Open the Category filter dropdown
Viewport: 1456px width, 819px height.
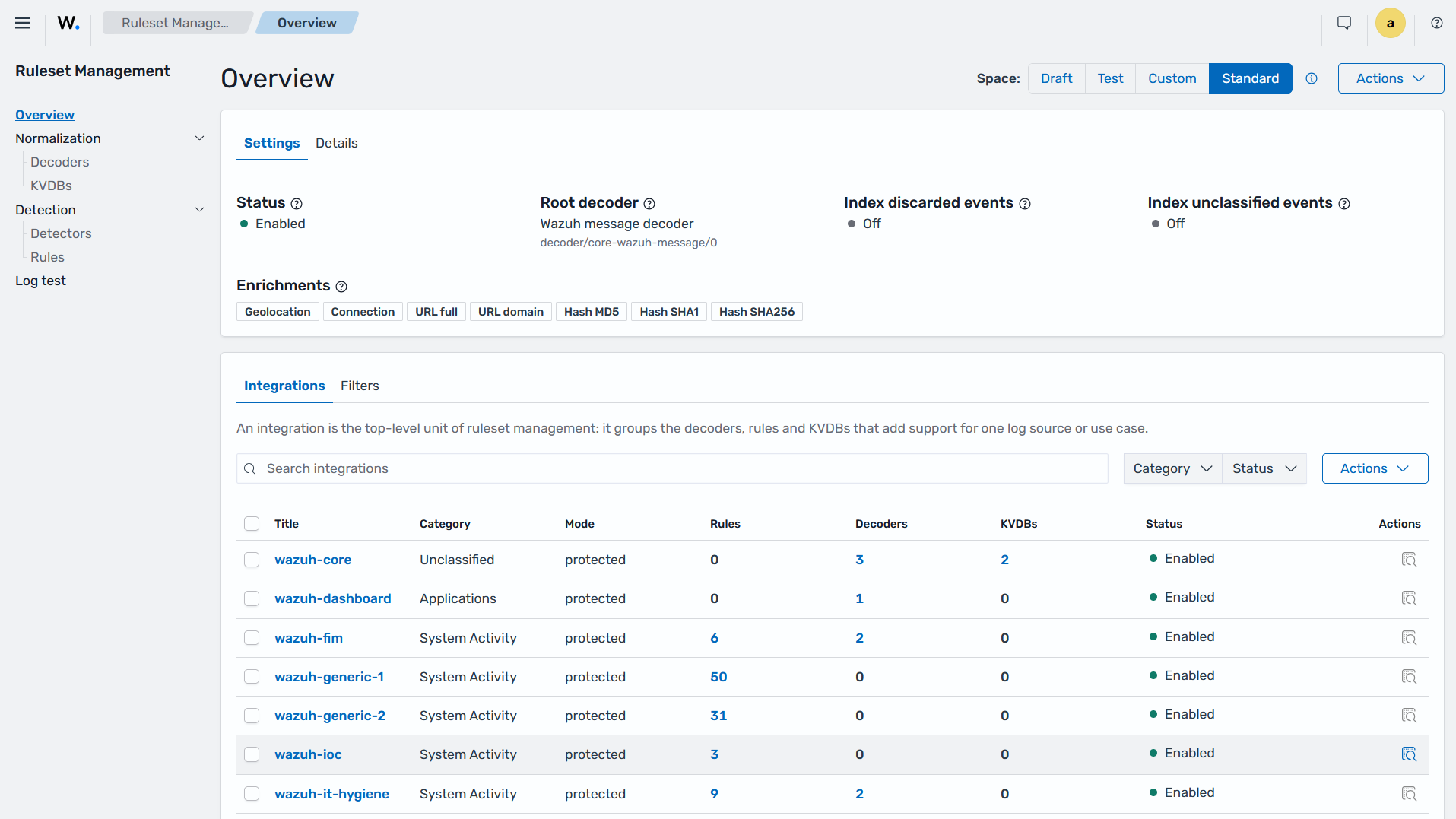point(1172,468)
